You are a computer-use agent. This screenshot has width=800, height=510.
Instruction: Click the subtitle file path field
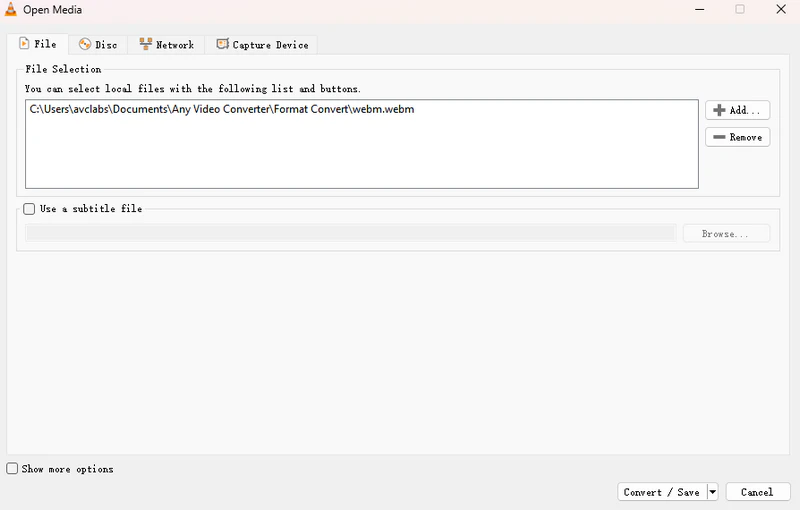click(351, 233)
